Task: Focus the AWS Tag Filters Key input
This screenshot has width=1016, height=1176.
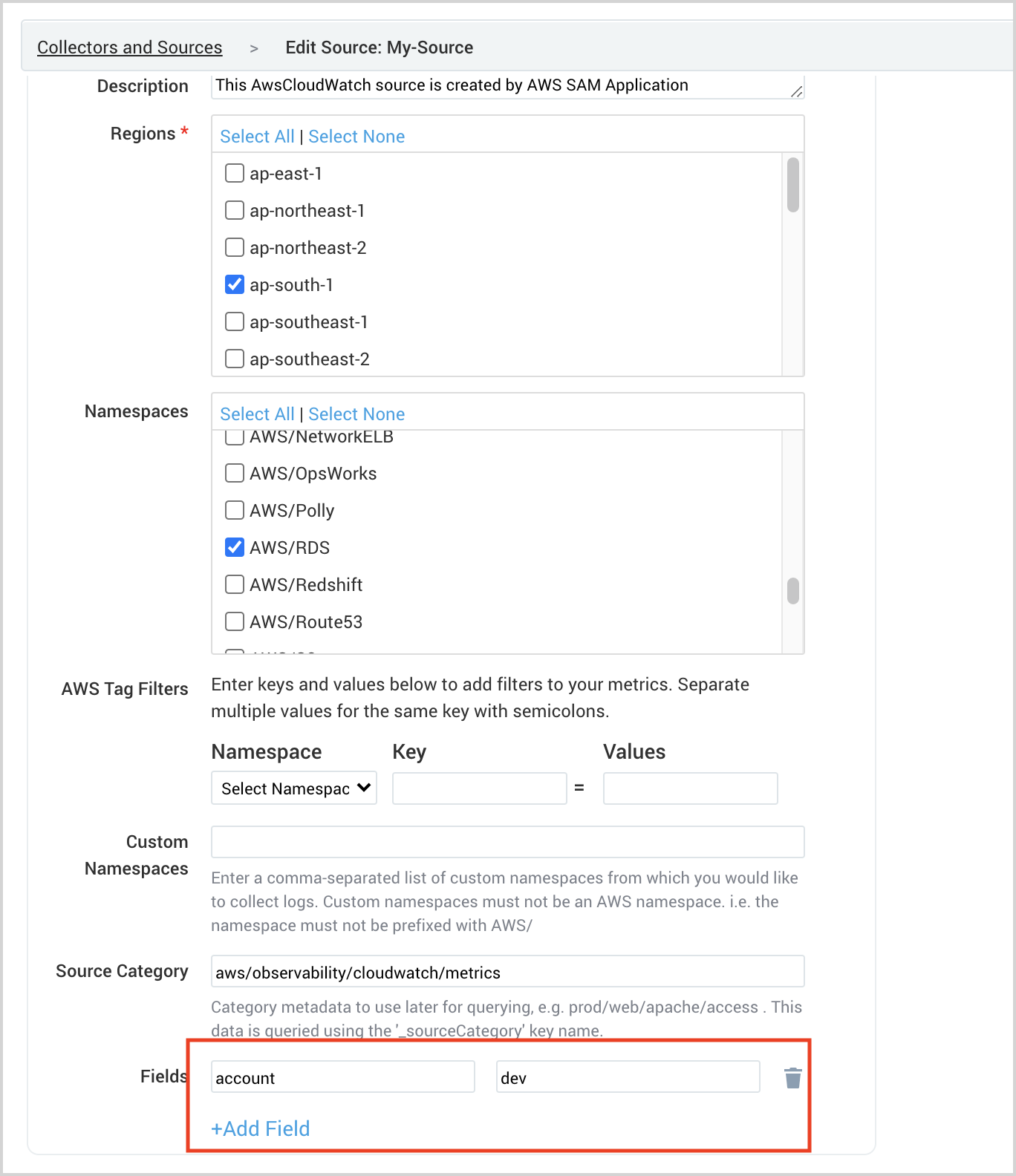Action: pyautogui.click(x=479, y=788)
